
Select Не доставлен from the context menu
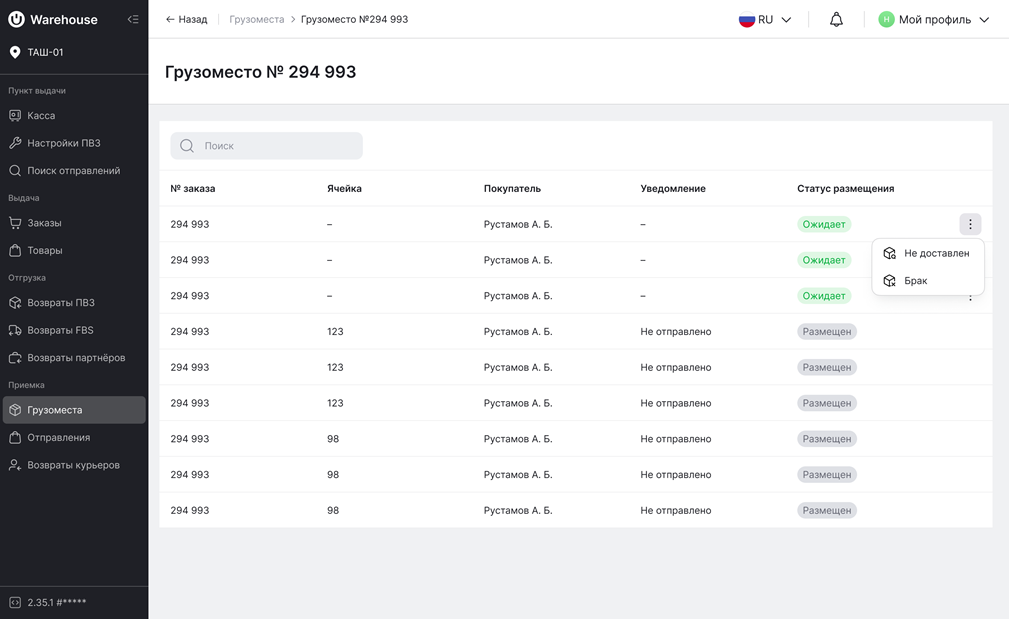(936, 254)
